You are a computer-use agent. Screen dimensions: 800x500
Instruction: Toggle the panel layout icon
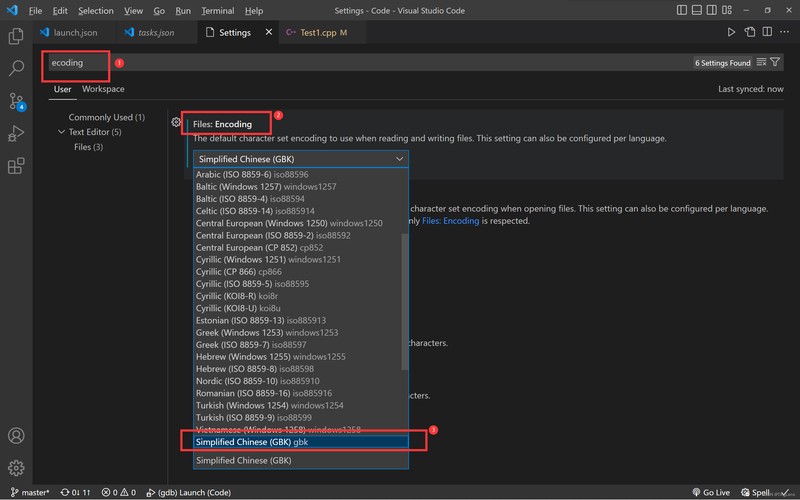point(696,10)
